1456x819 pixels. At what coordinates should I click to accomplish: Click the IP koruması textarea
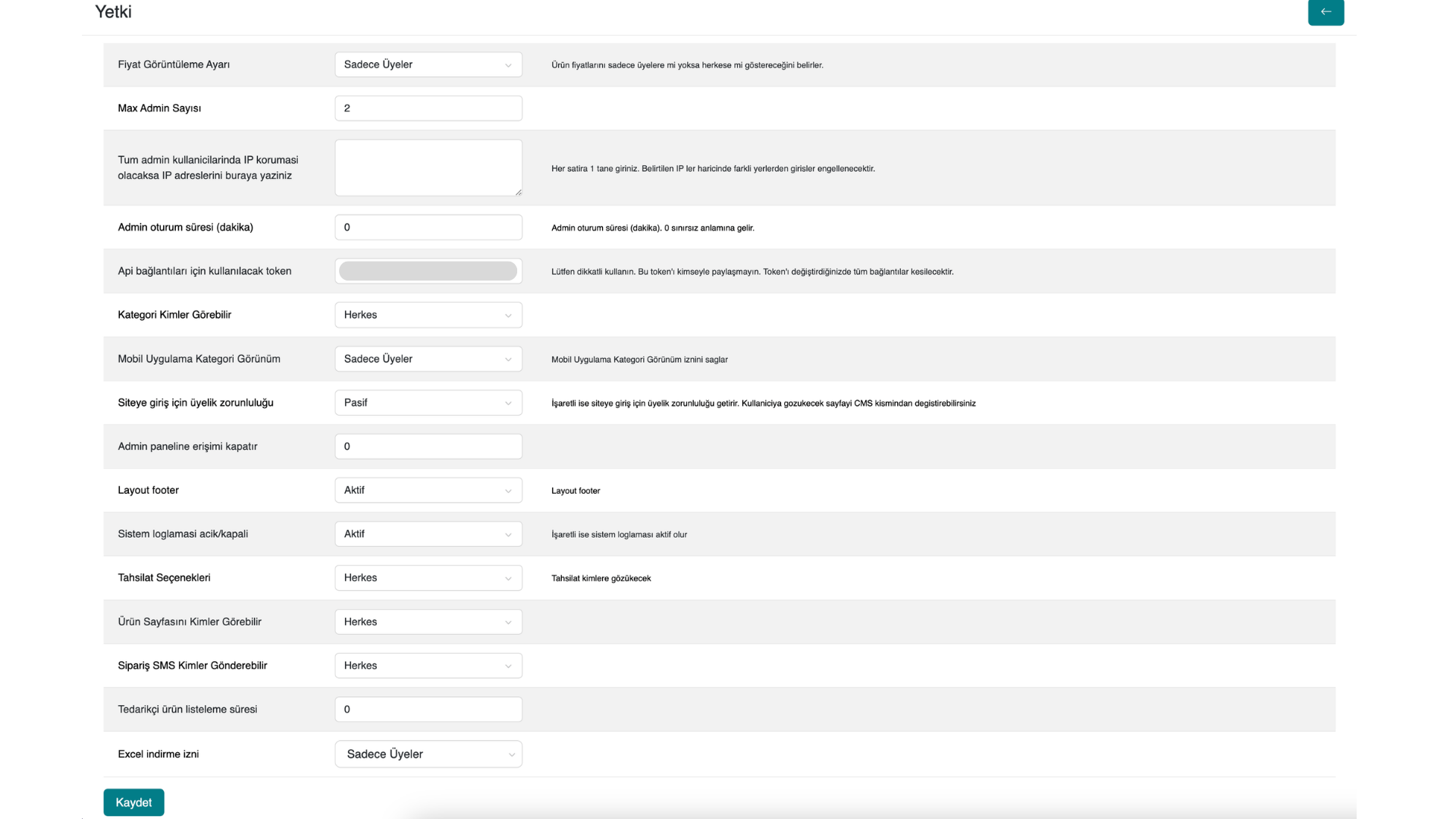pos(428,168)
